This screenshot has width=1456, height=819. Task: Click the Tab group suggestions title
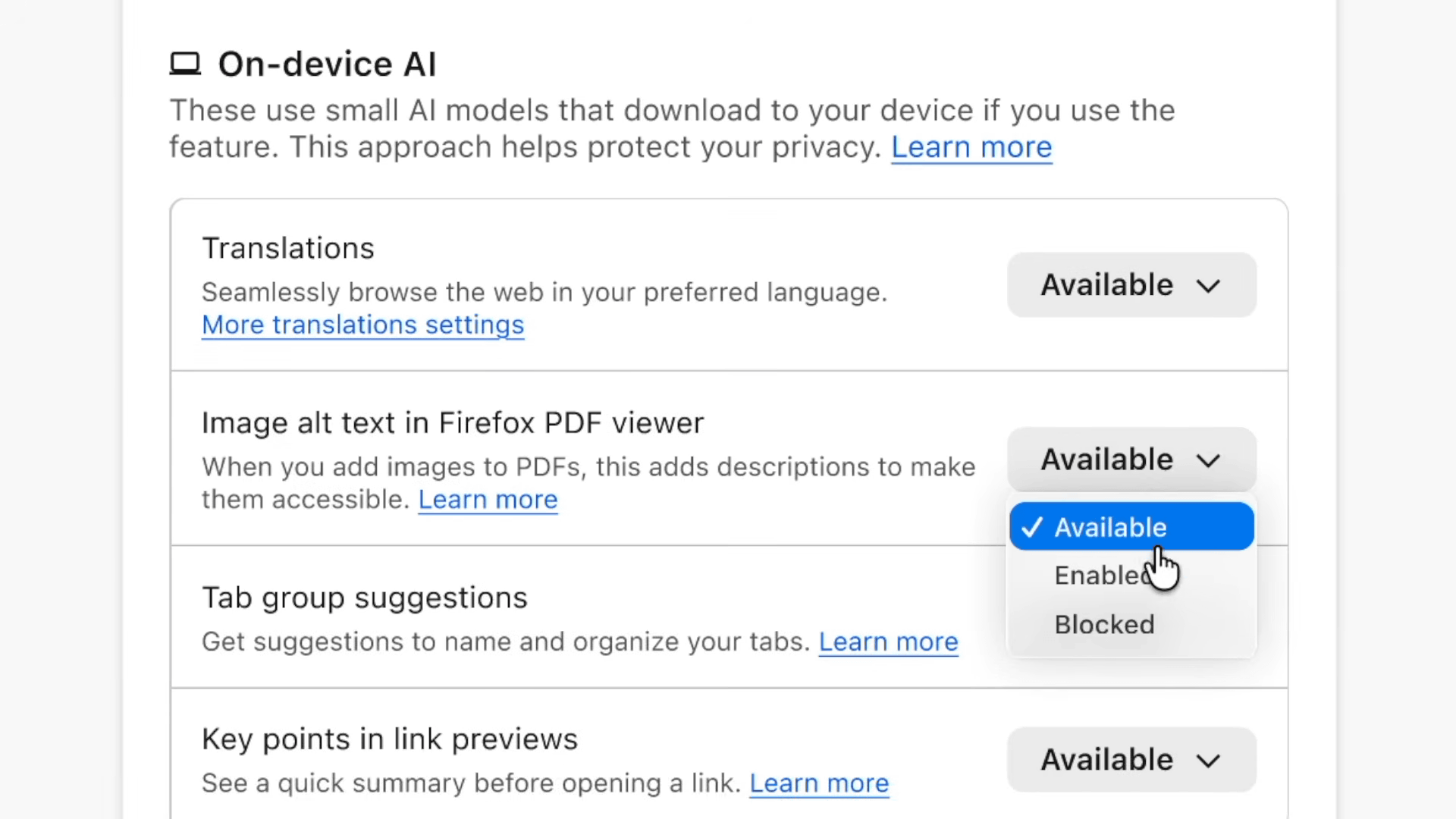coord(364,598)
